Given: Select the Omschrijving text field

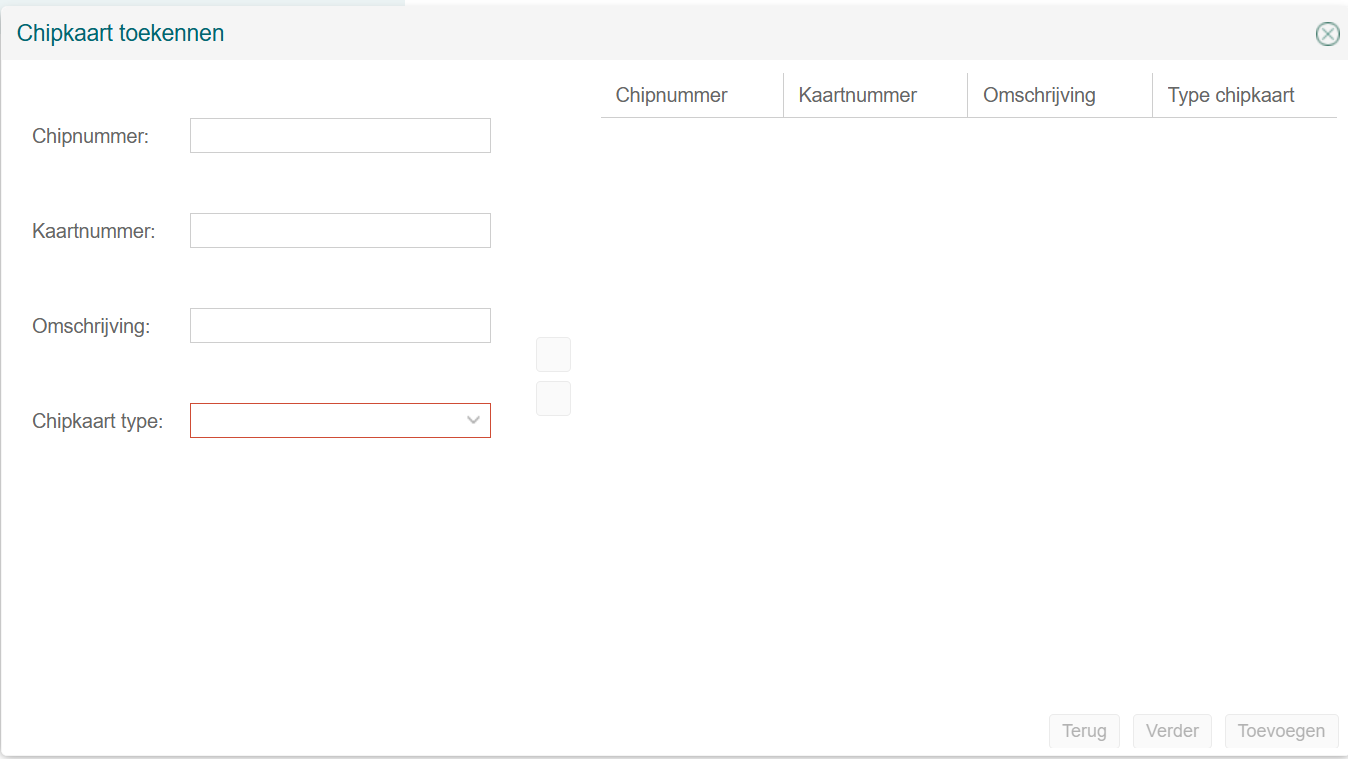Looking at the screenshot, I should (x=340, y=326).
